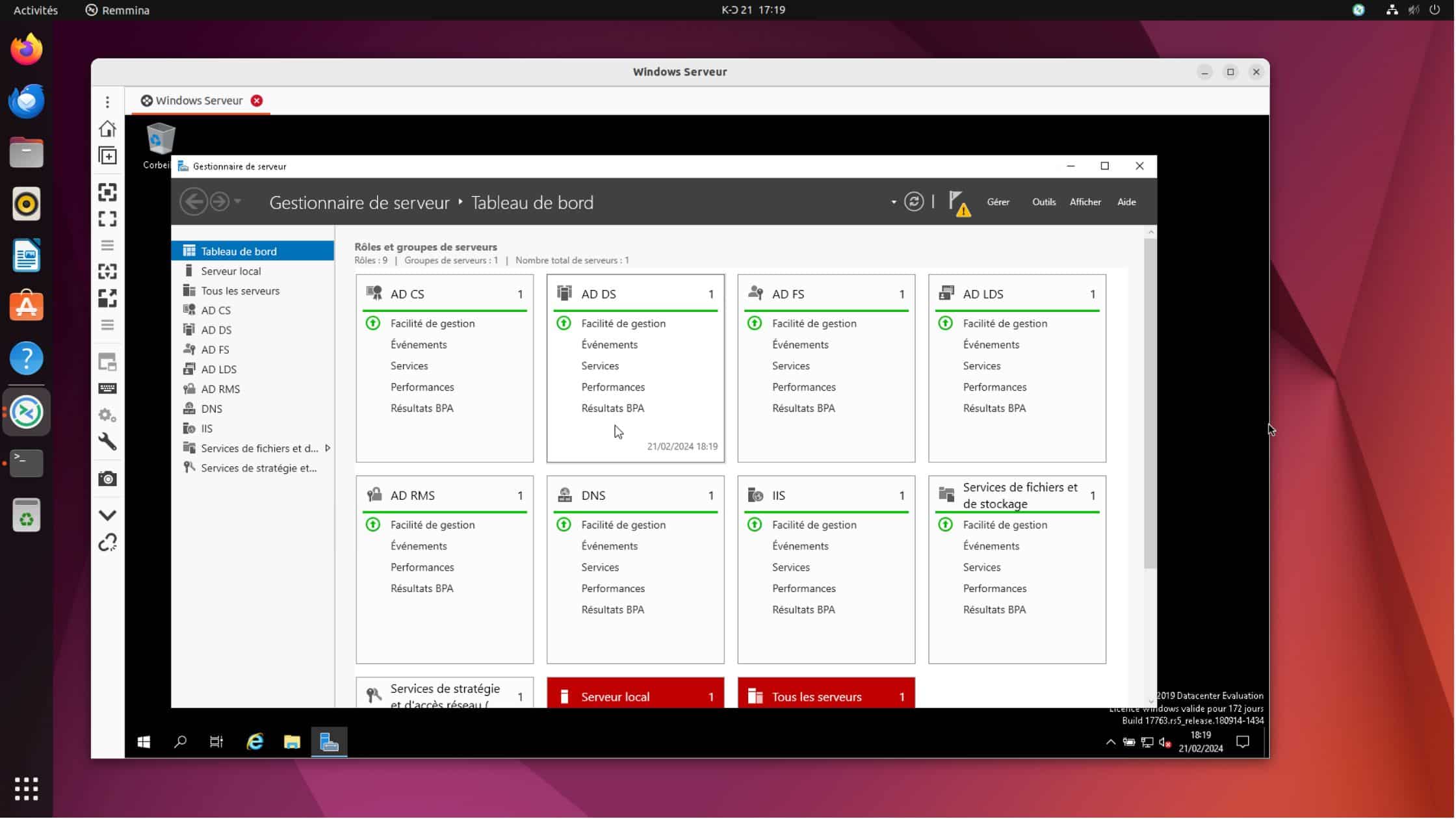Open the Gérer menu
The image size is (1456, 819).
pos(998,202)
